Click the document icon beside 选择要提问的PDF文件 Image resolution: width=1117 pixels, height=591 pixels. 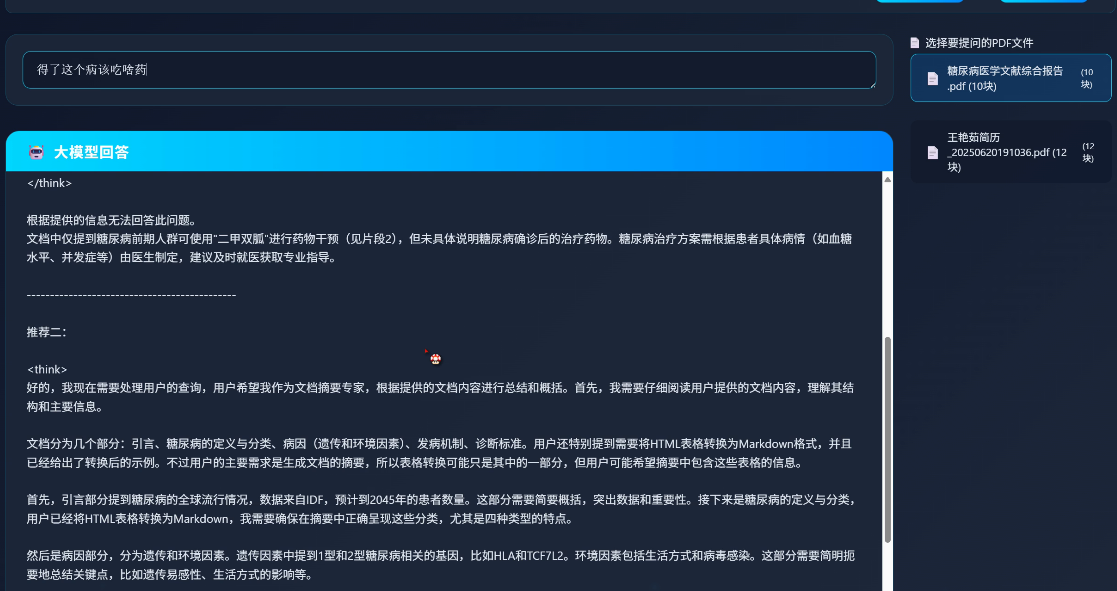[x=915, y=43]
